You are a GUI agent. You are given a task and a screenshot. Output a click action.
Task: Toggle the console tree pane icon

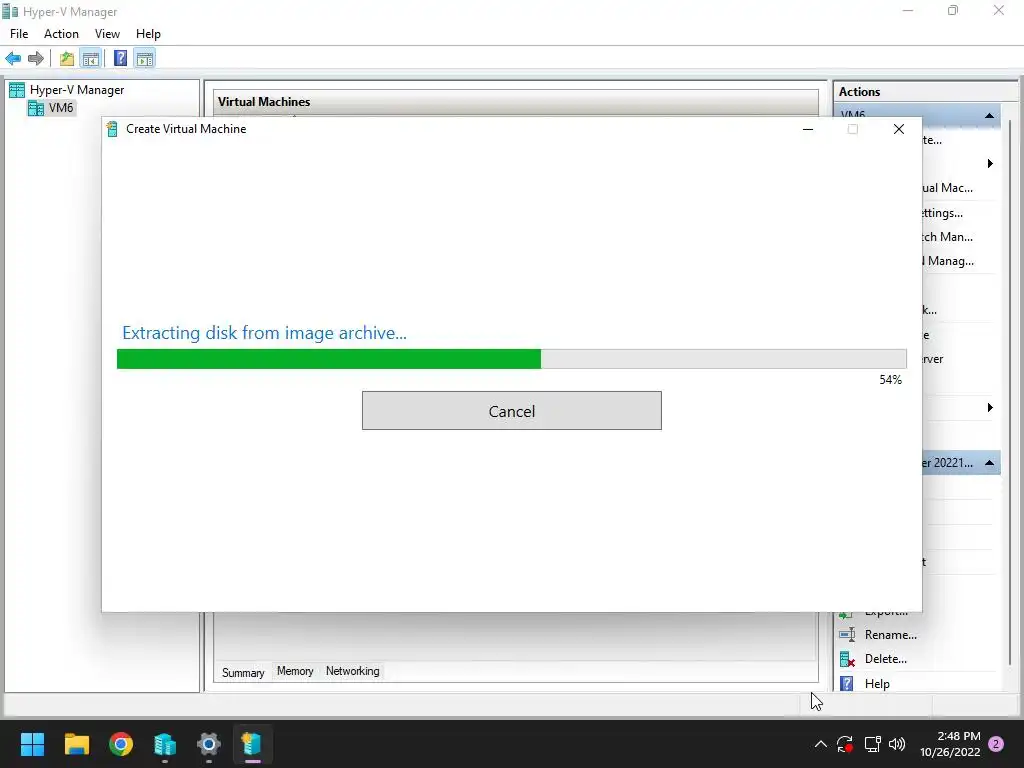click(91, 59)
